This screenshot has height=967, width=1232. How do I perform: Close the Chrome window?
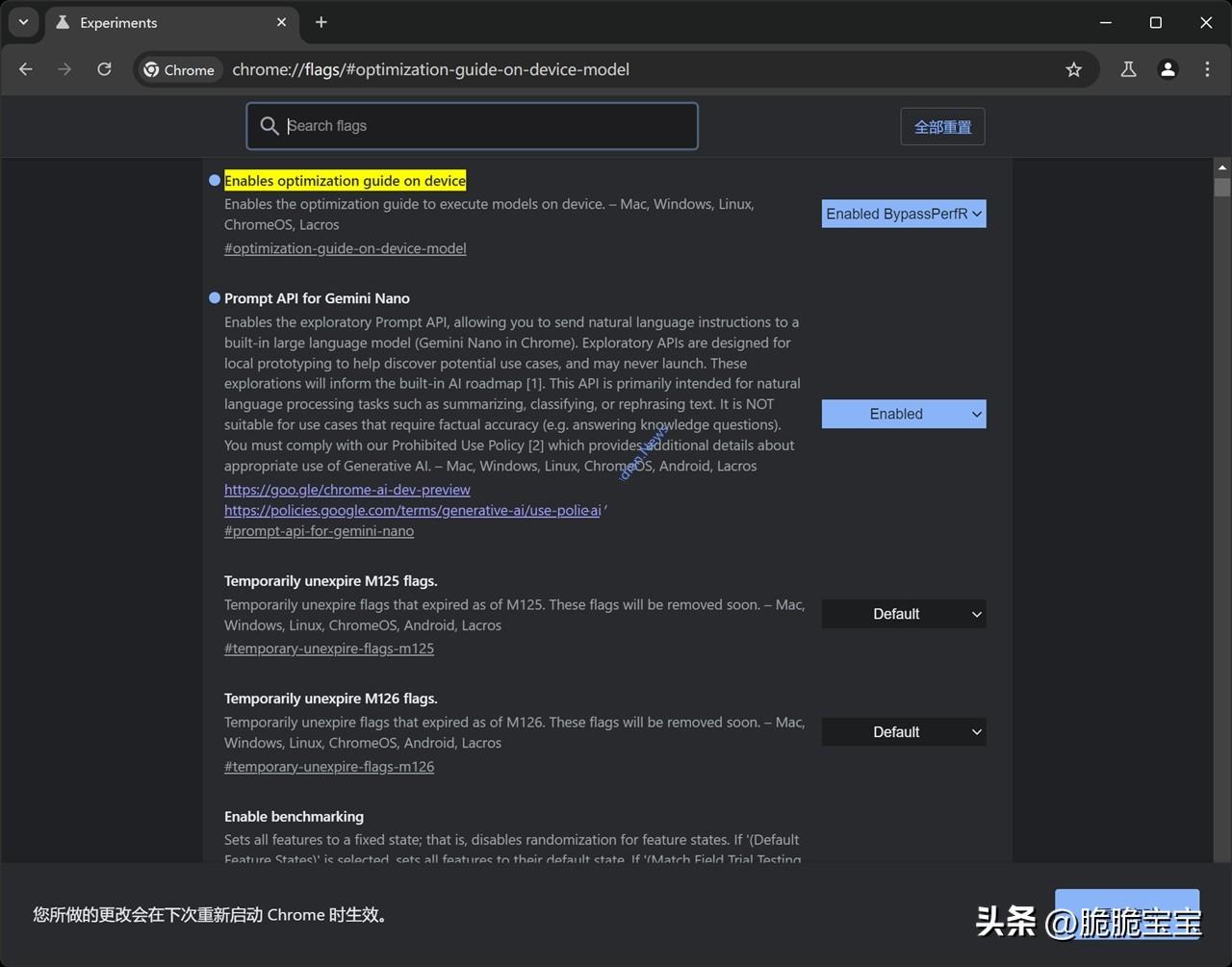point(1206,22)
